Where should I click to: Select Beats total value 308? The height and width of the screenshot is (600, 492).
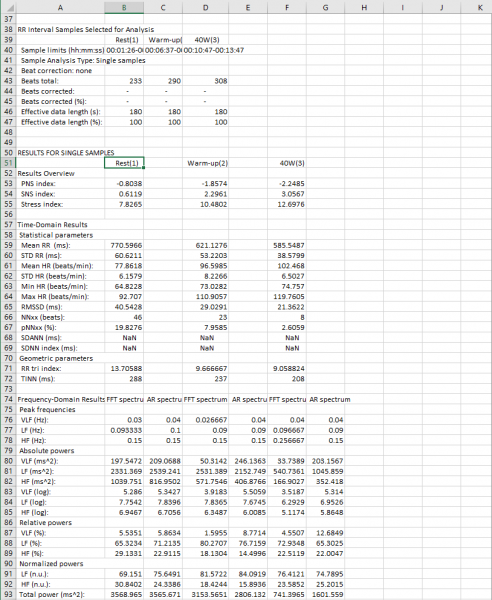tap(205, 81)
